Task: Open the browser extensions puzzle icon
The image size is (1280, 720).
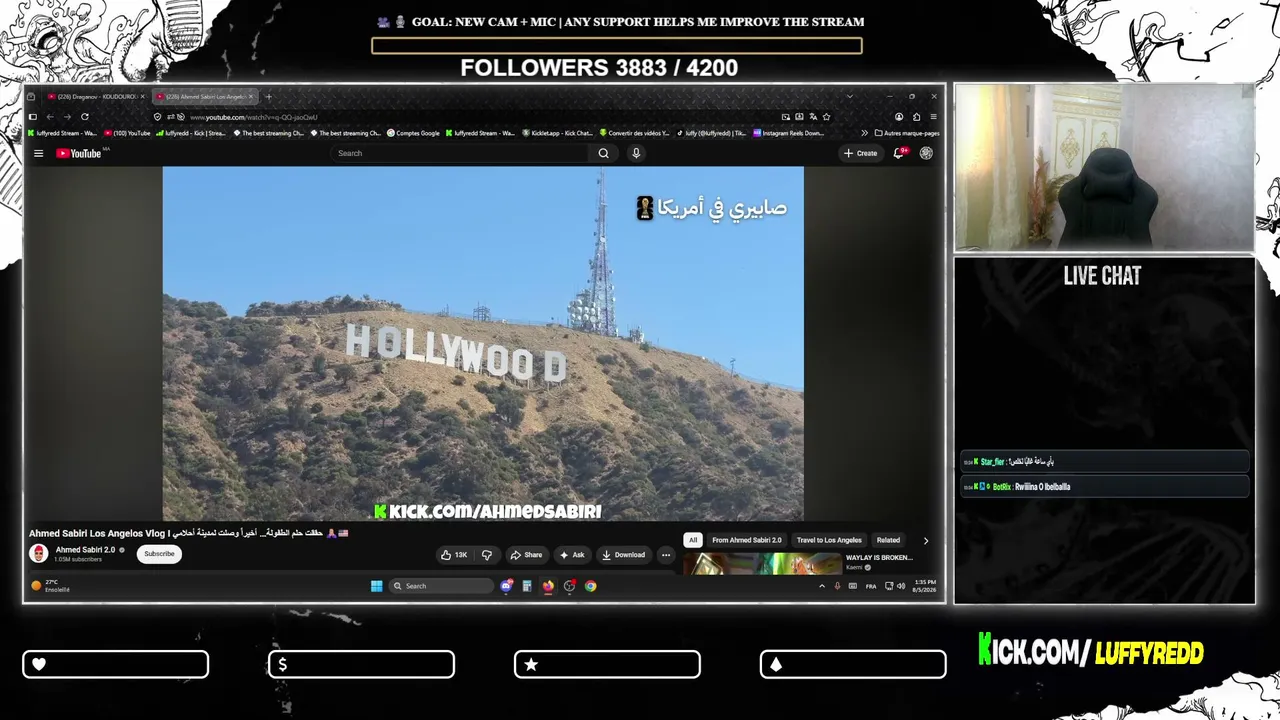Action: pyautogui.click(x=916, y=117)
